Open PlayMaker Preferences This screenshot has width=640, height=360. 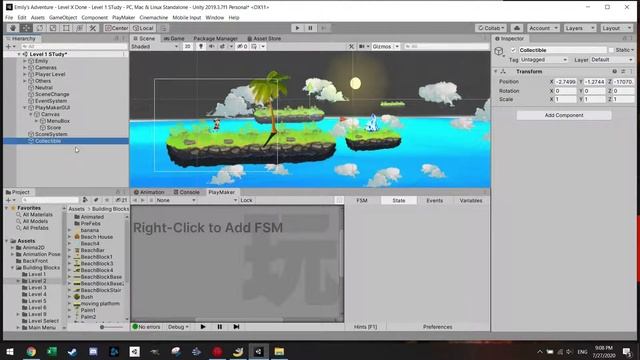point(438,327)
